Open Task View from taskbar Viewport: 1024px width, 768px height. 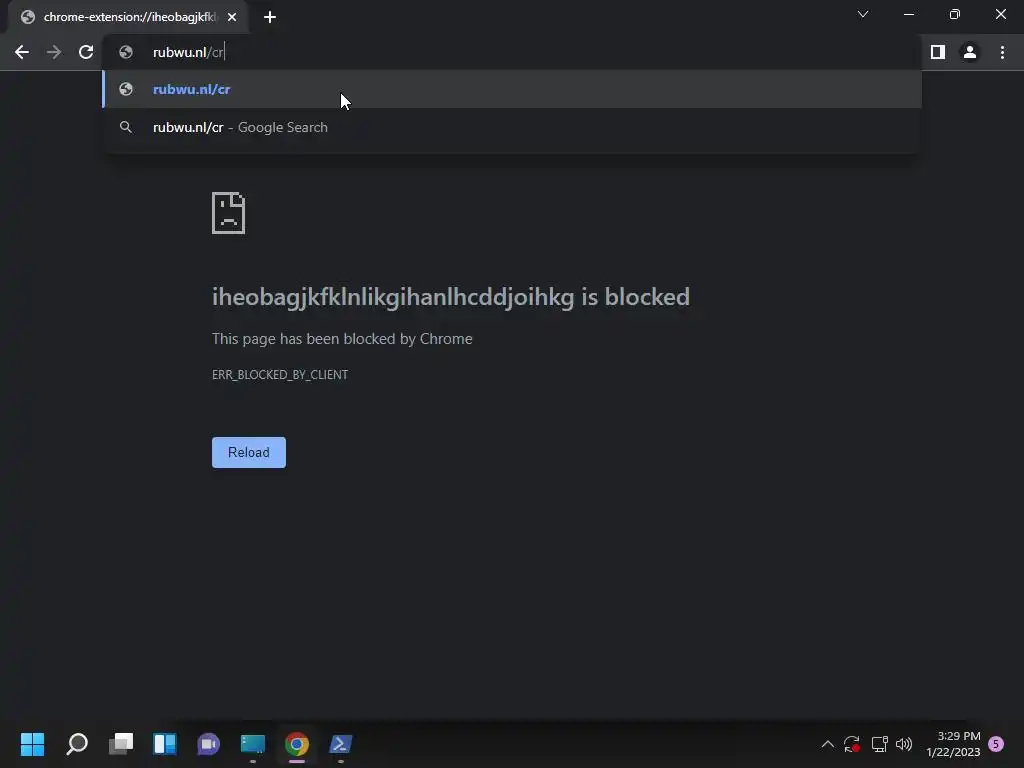[121, 744]
